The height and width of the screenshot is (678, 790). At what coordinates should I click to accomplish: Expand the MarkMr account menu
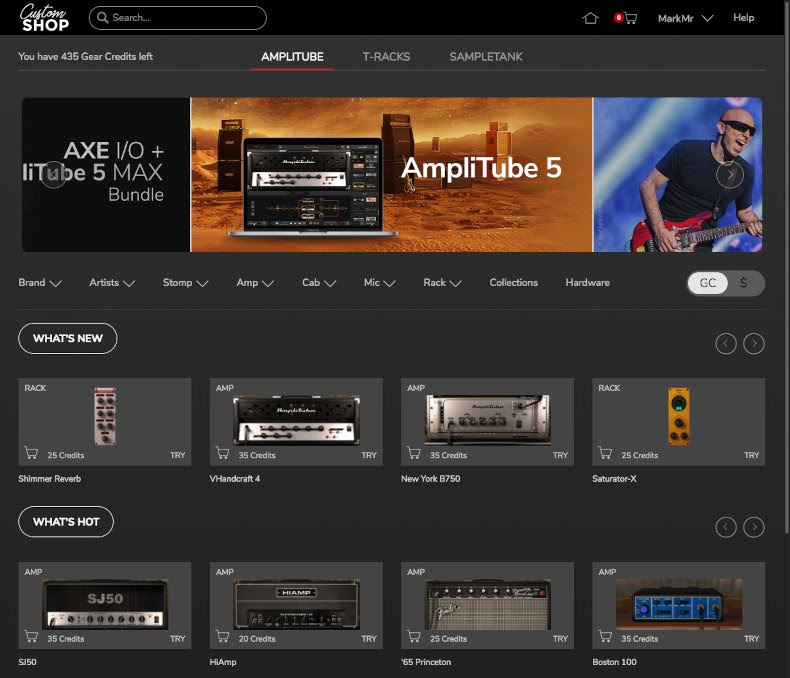[x=685, y=18]
